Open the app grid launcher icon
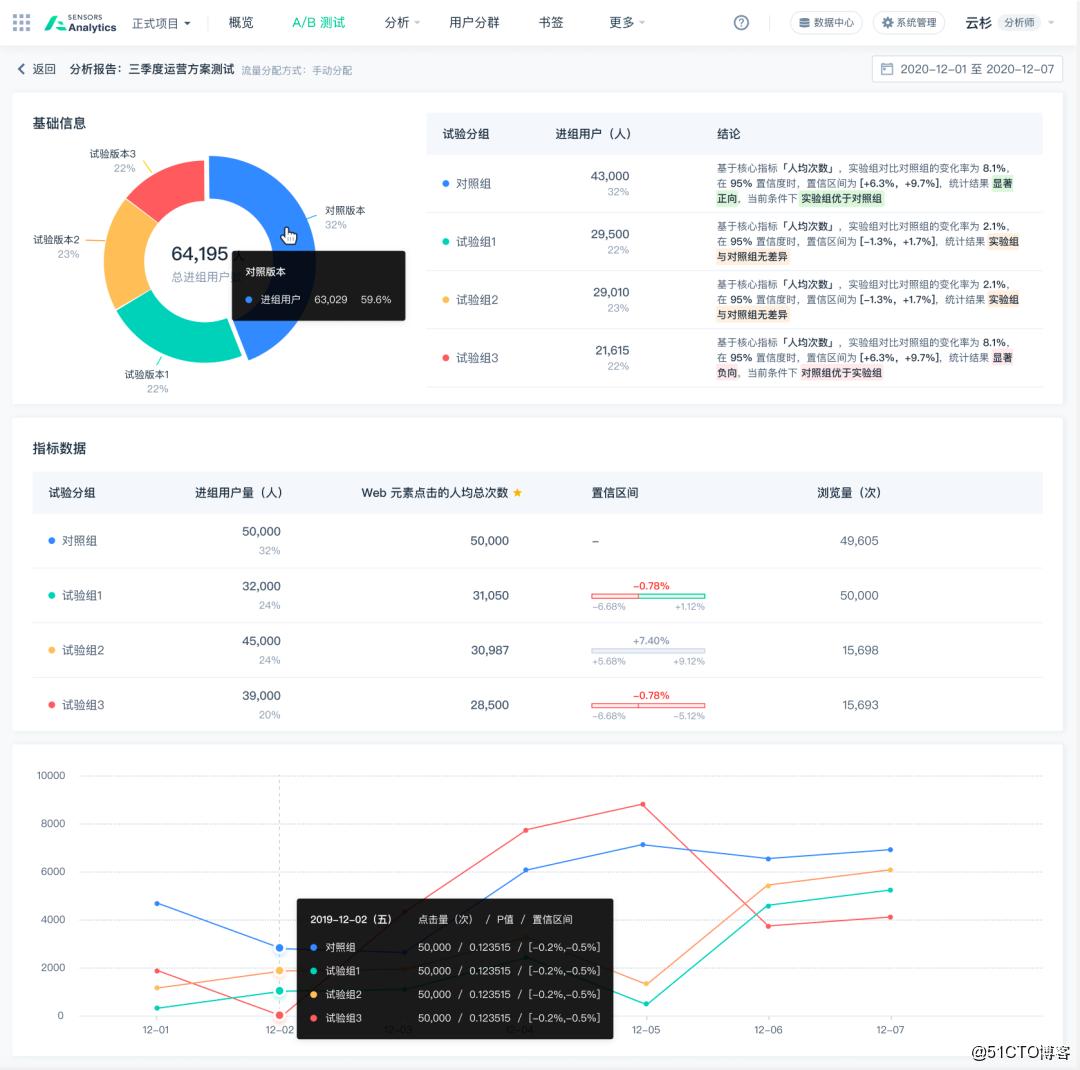This screenshot has width=1080, height=1070. click(21, 23)
